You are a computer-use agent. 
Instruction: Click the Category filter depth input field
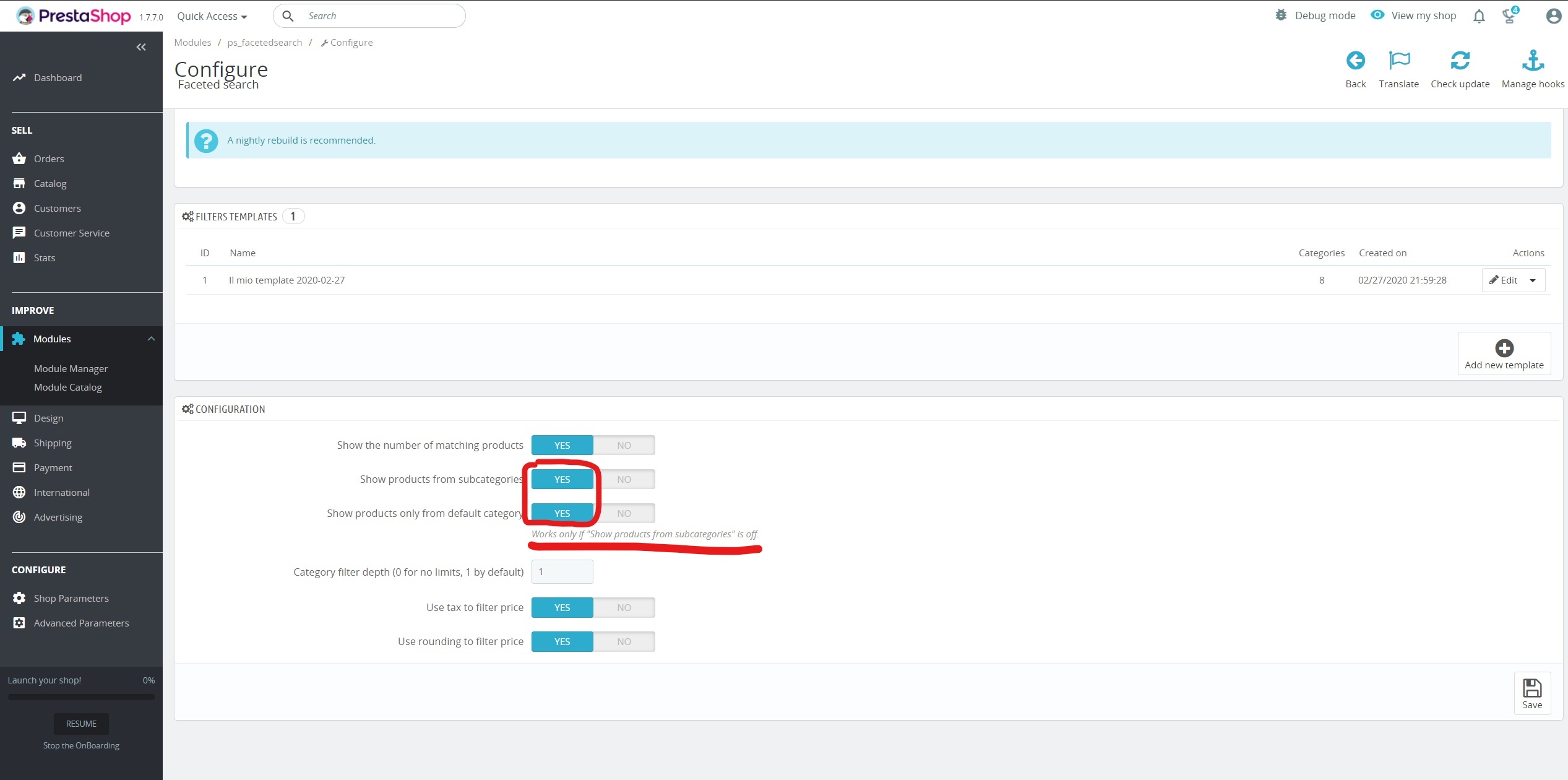tap(562, 571)
